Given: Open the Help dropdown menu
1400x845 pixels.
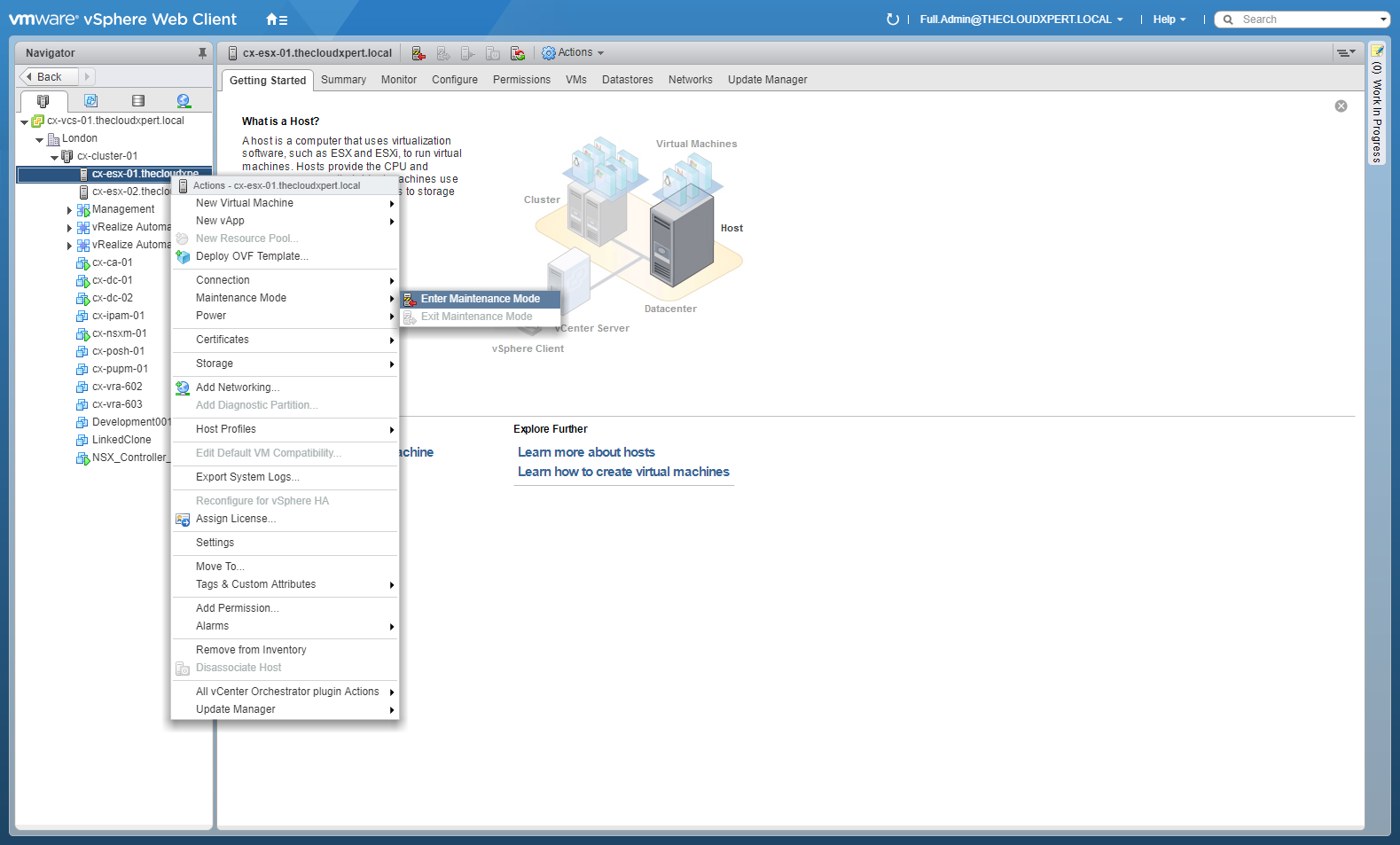Looking at the screenshot, I should [1169, 20].
